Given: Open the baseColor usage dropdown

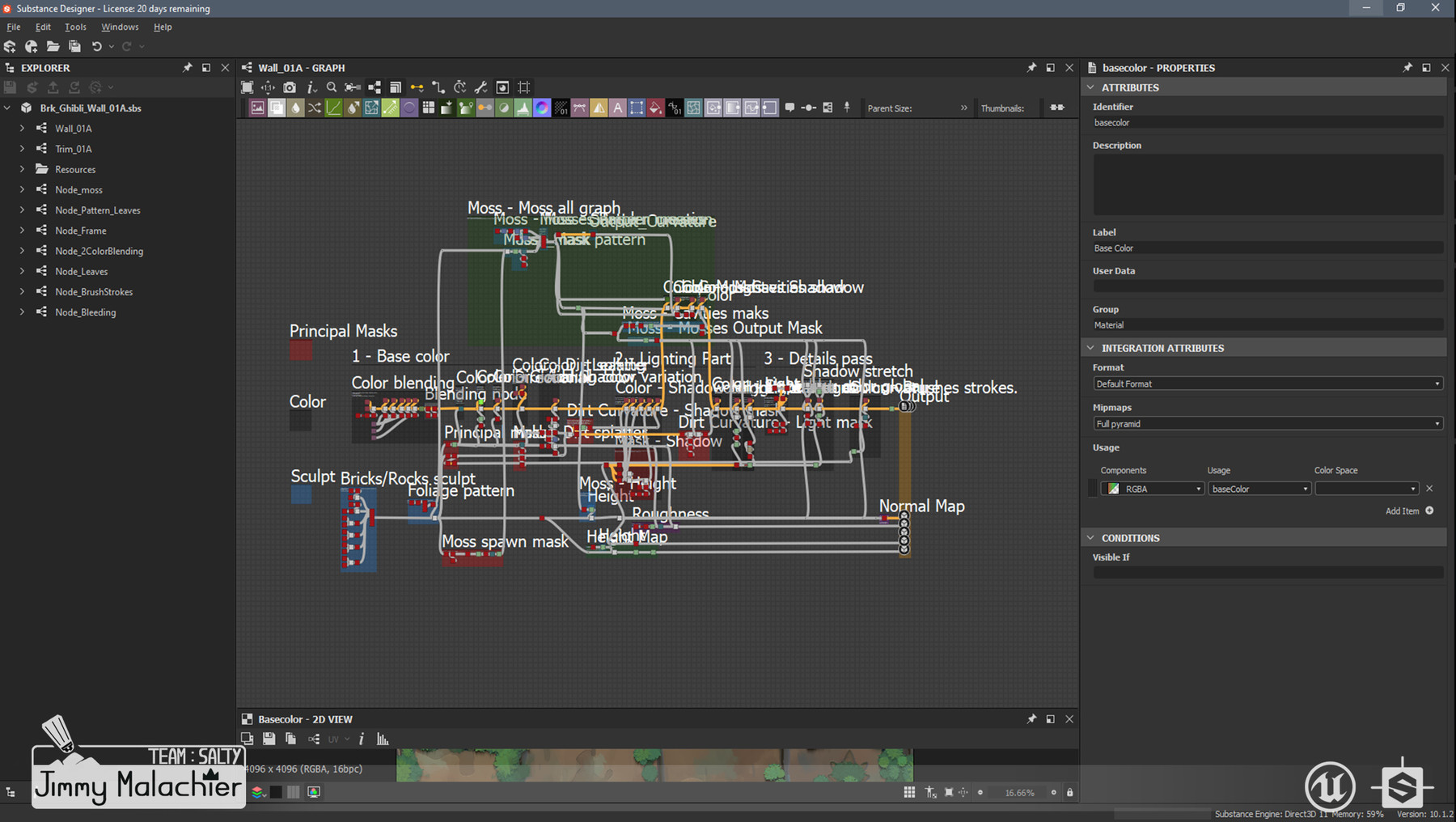Looking at the screenshot, I should point(1259,489).
